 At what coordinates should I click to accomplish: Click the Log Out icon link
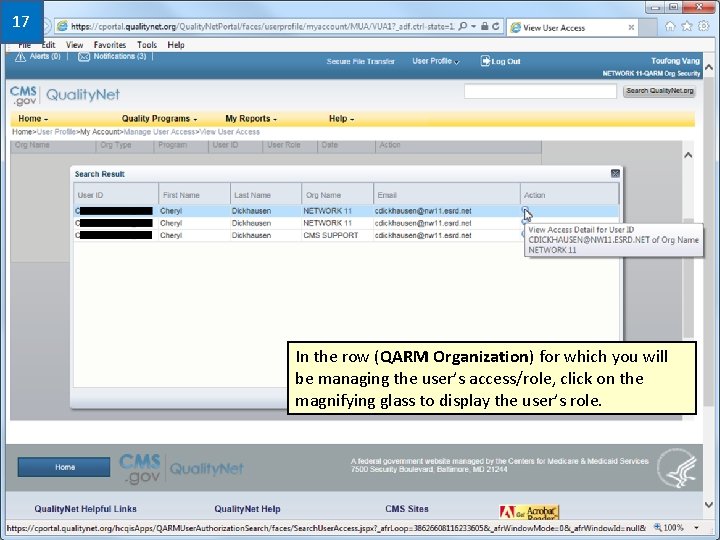click(x=501, y=61)
